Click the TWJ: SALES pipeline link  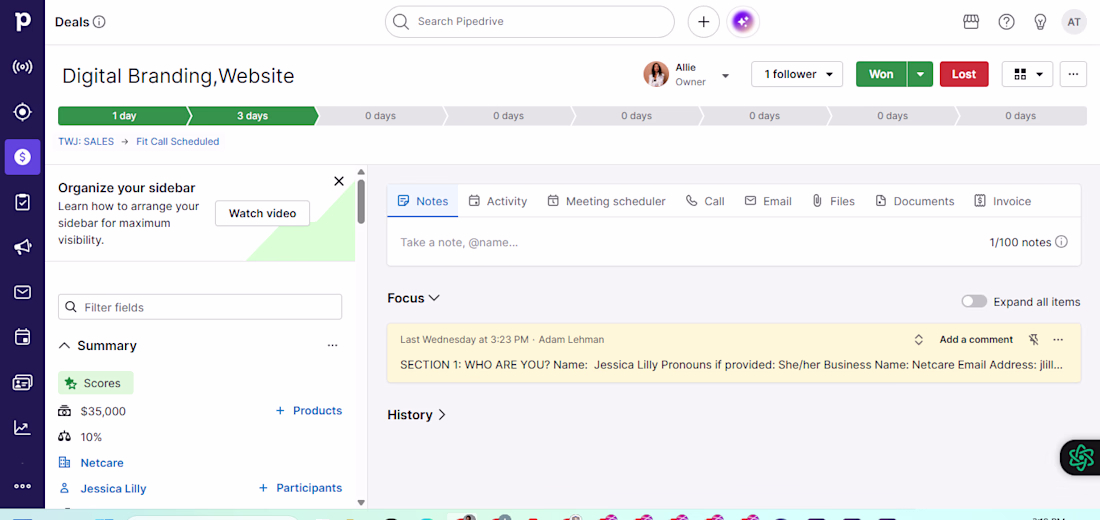point(86,142)
